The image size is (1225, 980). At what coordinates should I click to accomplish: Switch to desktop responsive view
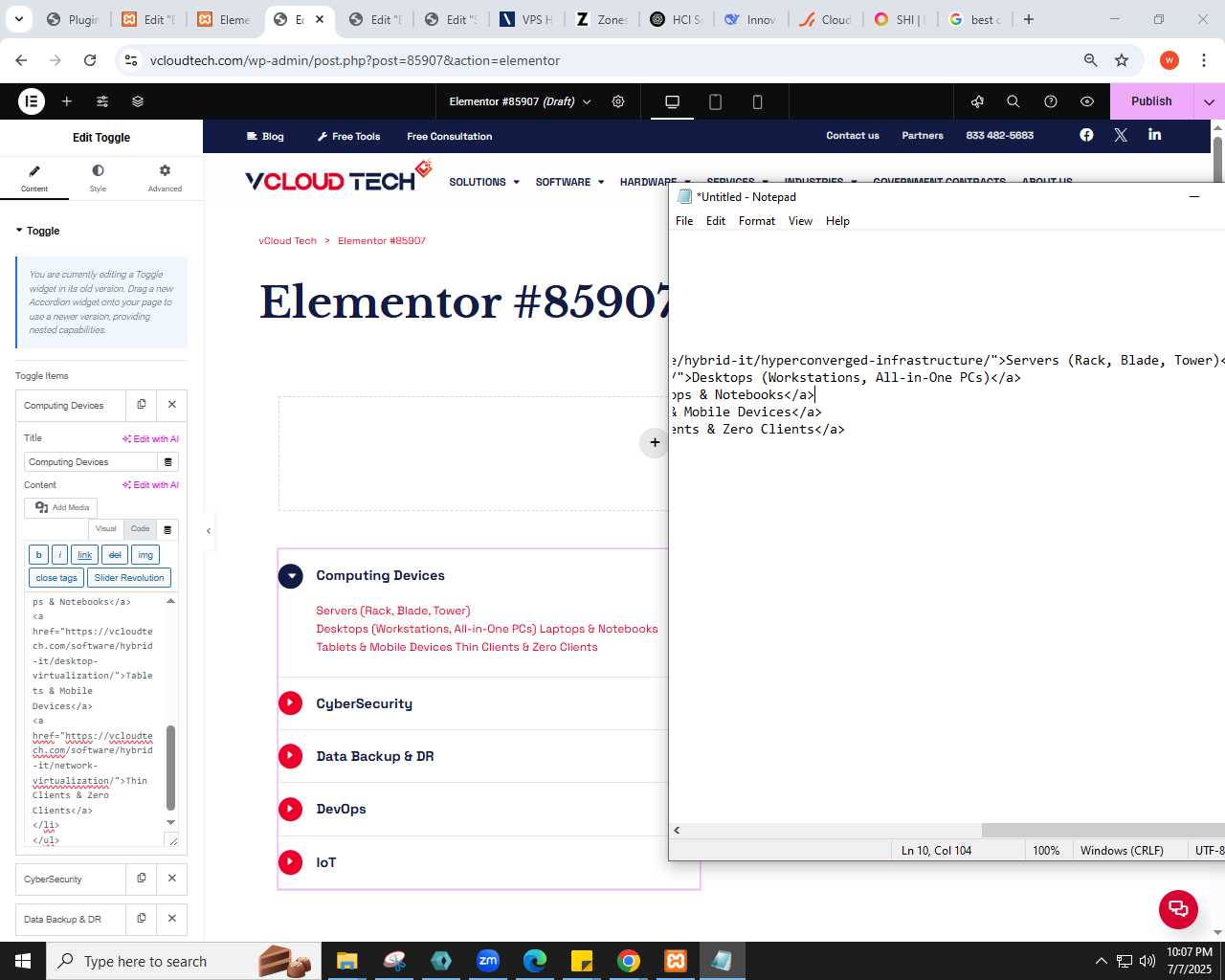pos(672,101)
